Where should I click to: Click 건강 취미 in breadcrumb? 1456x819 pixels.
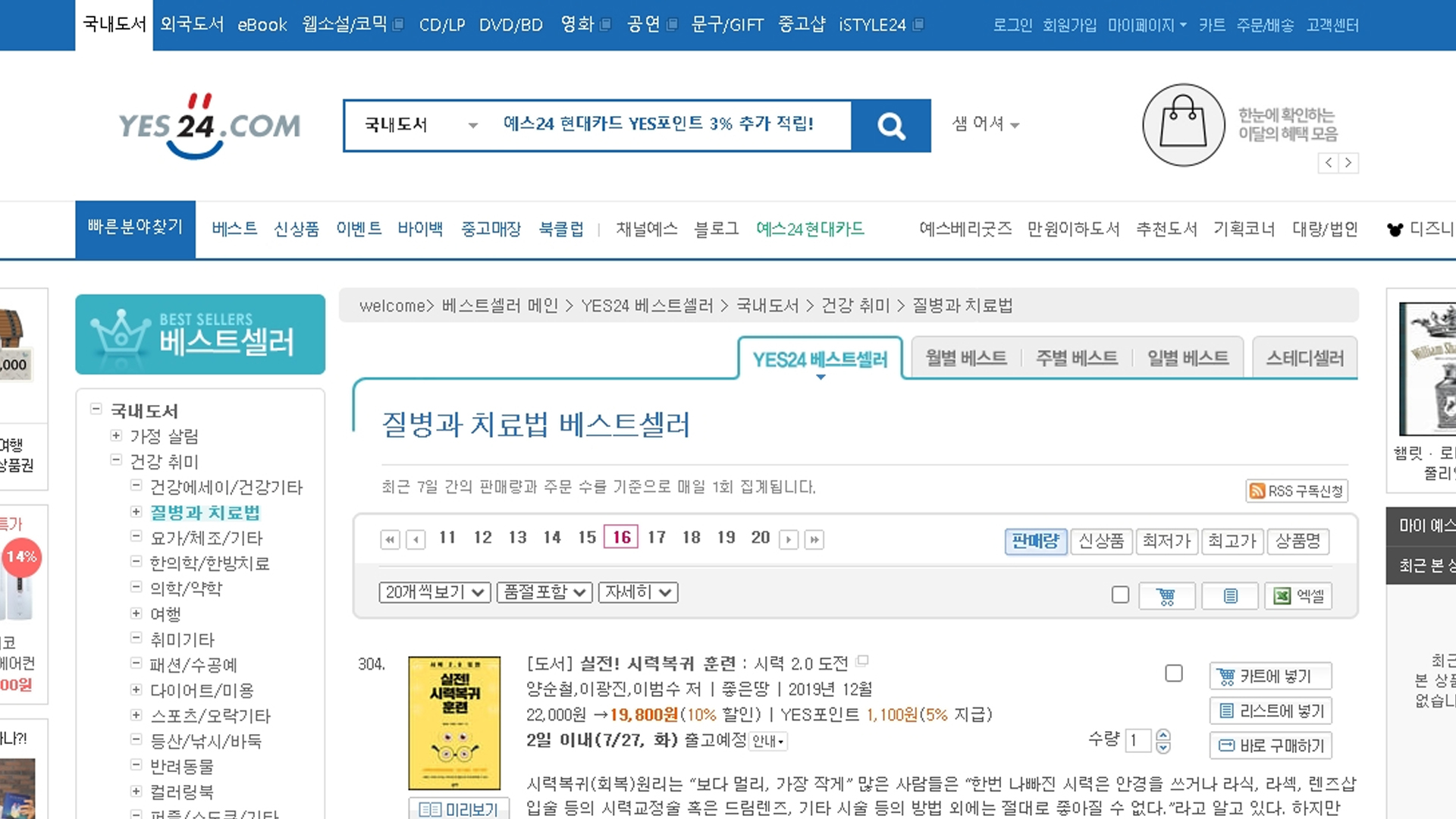(855, 305)
